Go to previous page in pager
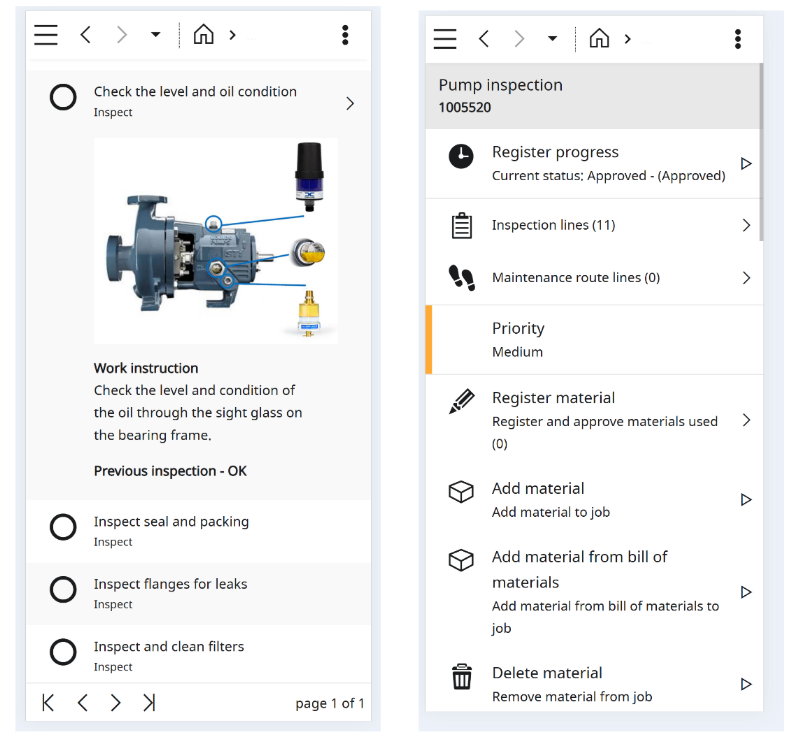This screenshot has height=738, width=793. 83,703
